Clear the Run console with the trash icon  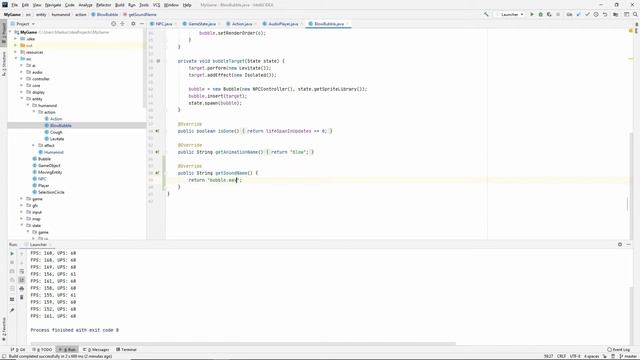(x=22, y=298)
